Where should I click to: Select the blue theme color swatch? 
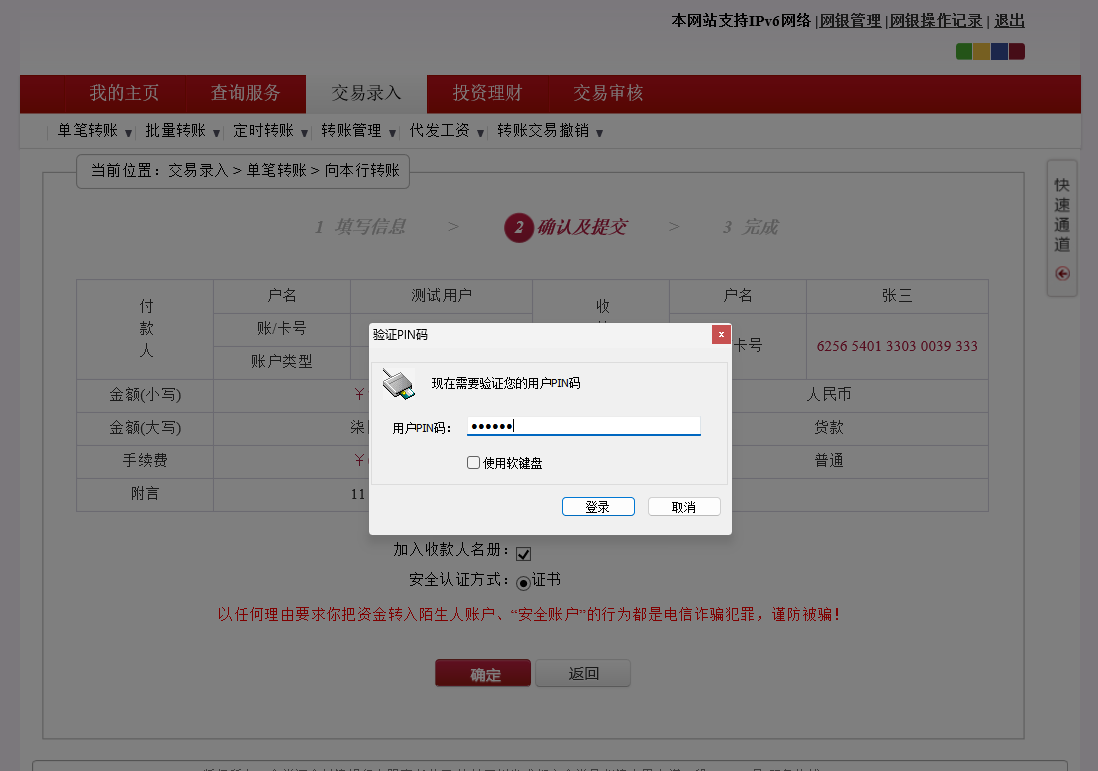(999, 52)
